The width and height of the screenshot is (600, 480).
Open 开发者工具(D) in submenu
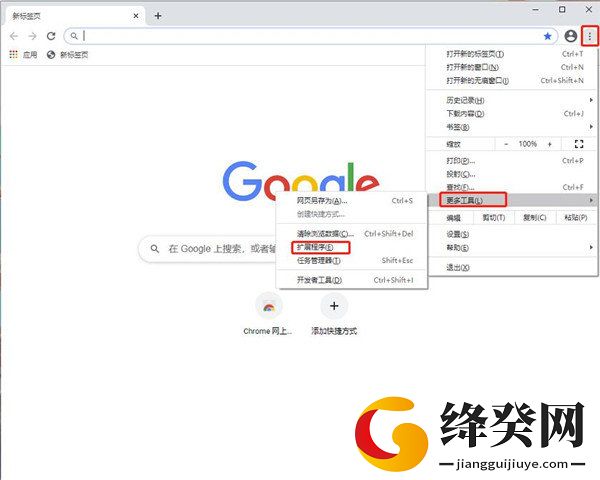pos(351,280)
